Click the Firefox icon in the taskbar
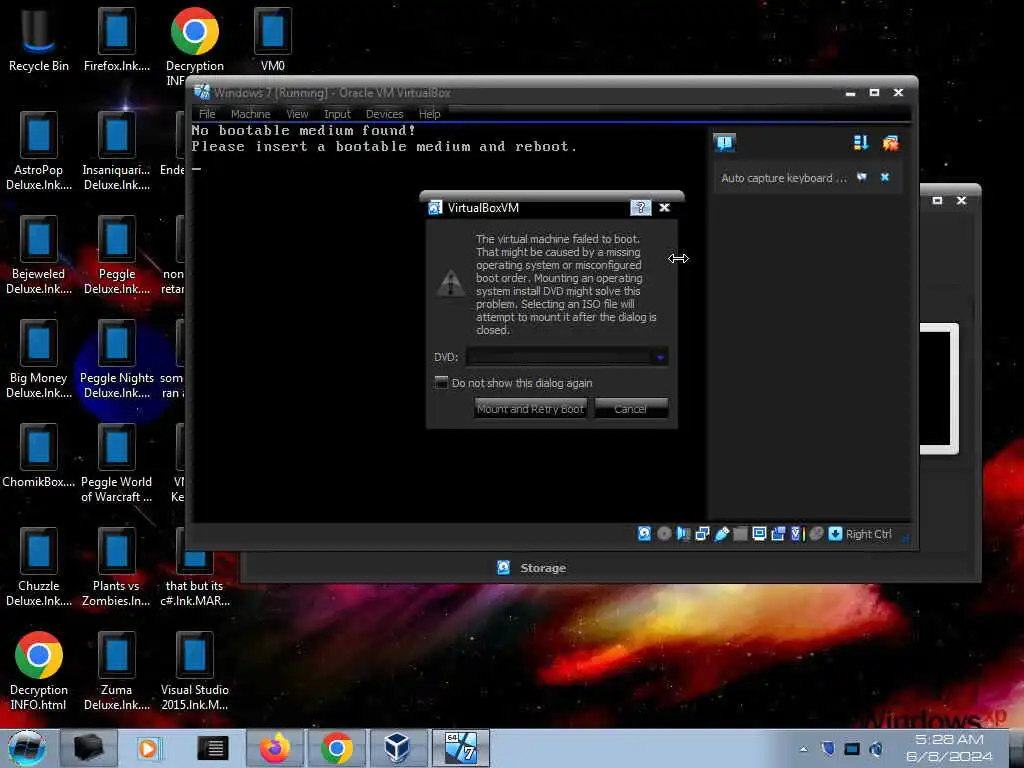1024x768 pixels. 275,748
